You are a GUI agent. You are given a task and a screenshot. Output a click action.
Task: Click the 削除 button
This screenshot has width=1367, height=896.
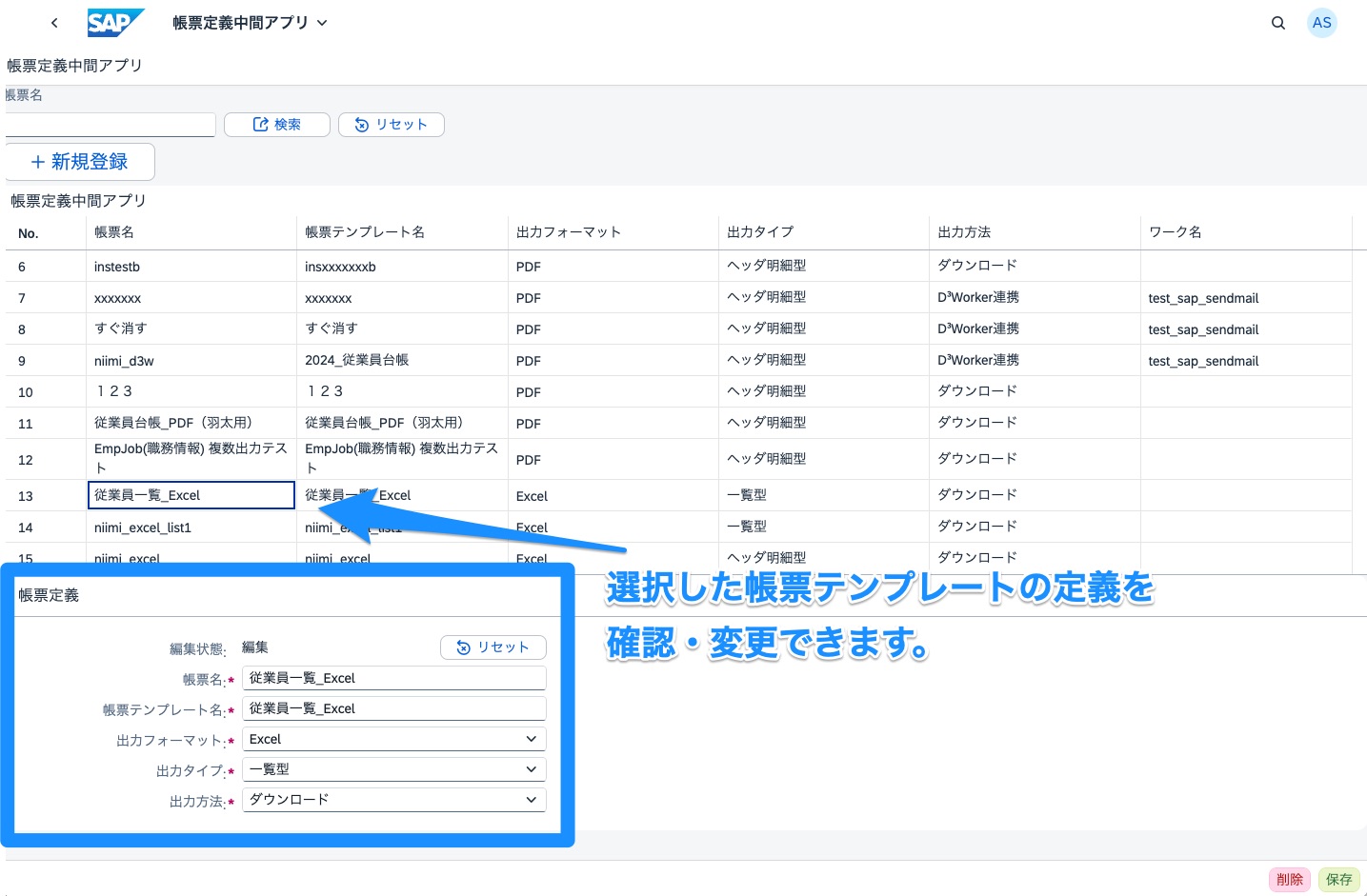pos(1290,880)
